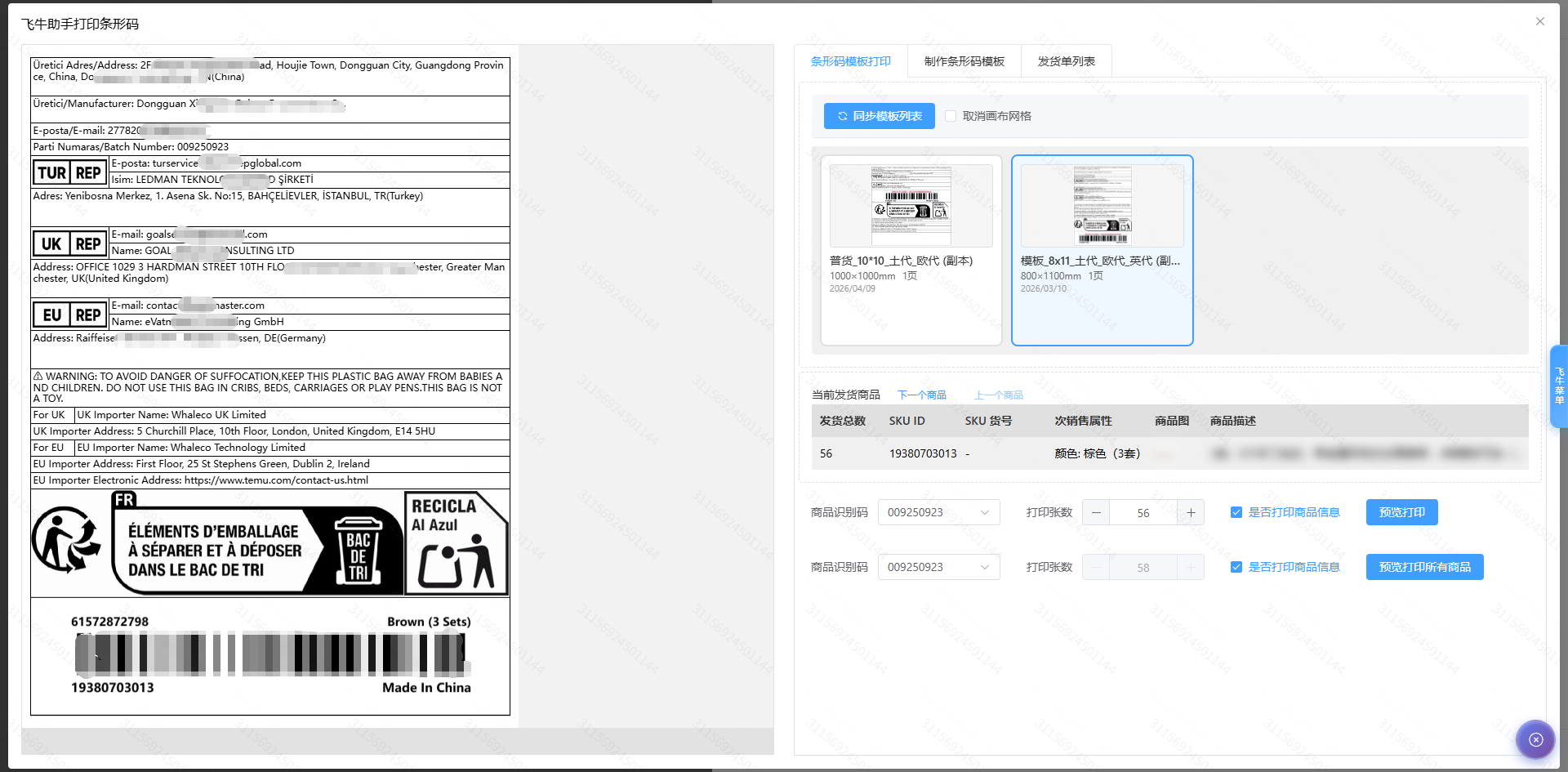Screen dimensions: 1568x772
Task: Click the minus icon to decrease 打印张数
Action: 1096,512
